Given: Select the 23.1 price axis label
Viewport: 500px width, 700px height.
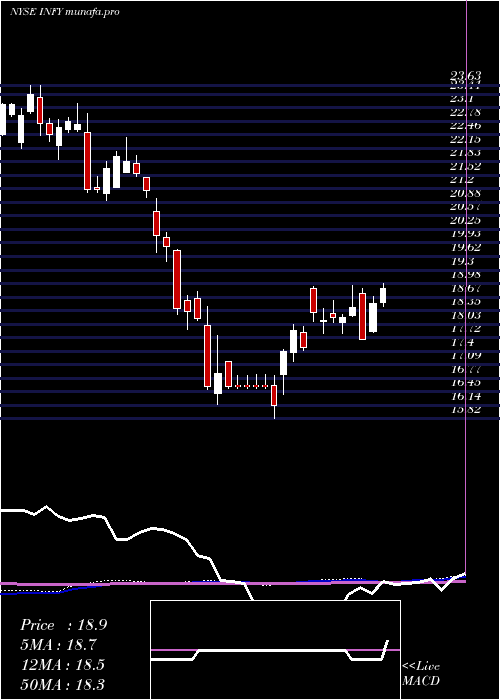Looking at the screenshot, I should (462, 99).
